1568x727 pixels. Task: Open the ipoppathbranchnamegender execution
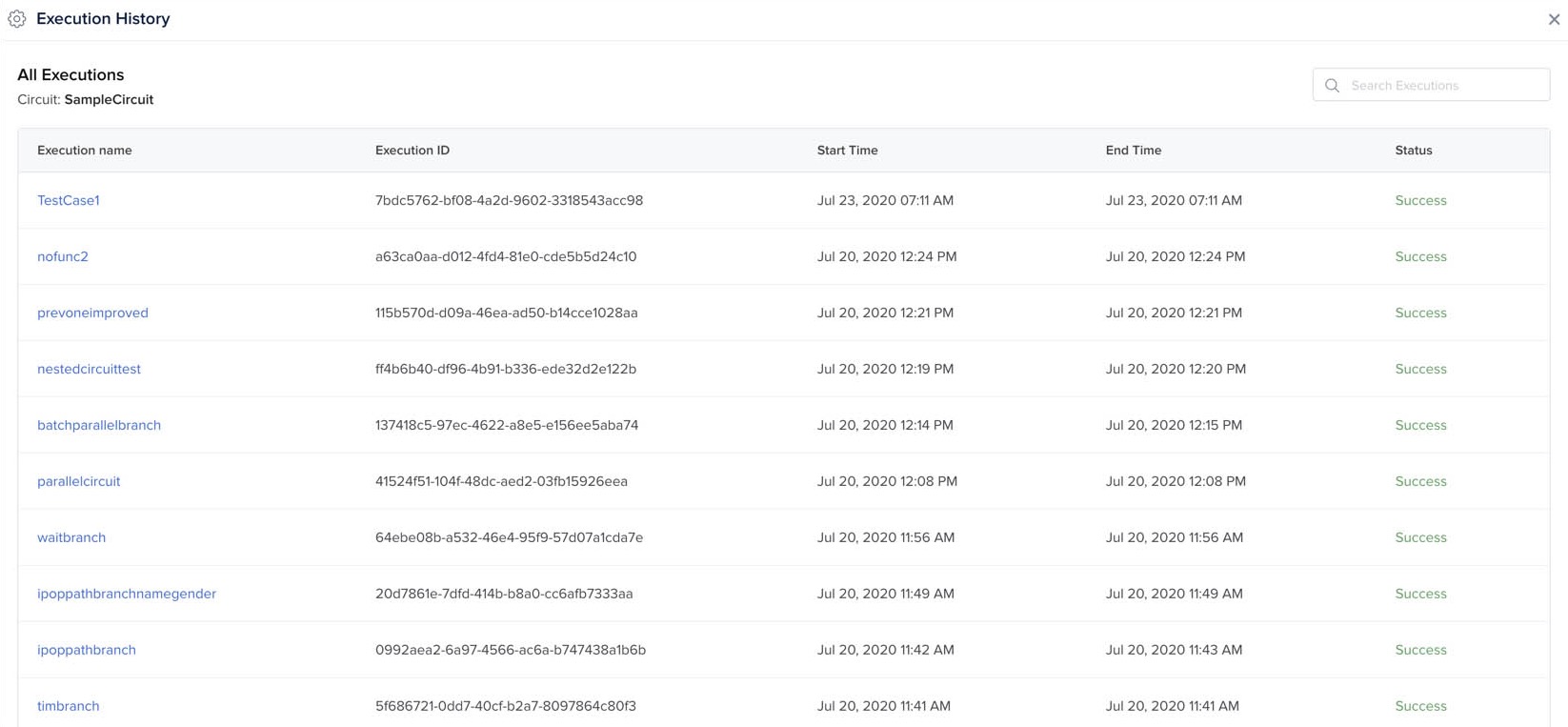[127, 594]
